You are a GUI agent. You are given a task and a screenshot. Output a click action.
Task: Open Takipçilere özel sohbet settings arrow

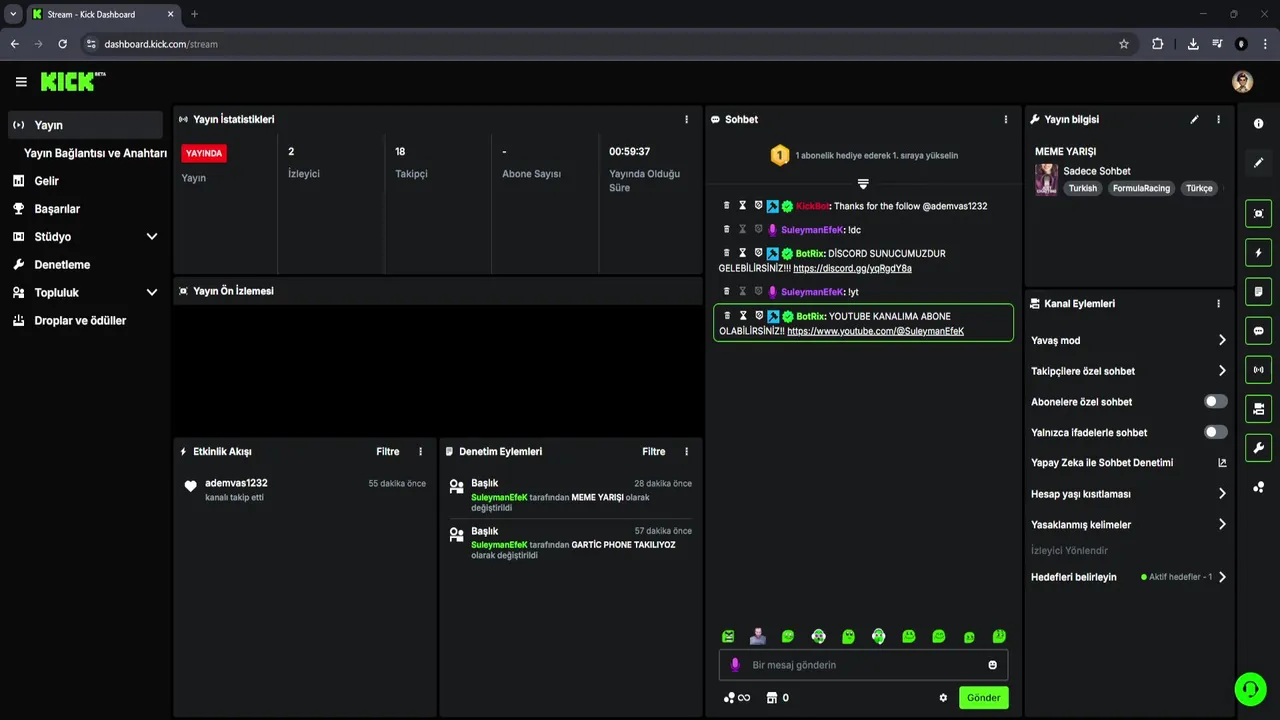1221,371
